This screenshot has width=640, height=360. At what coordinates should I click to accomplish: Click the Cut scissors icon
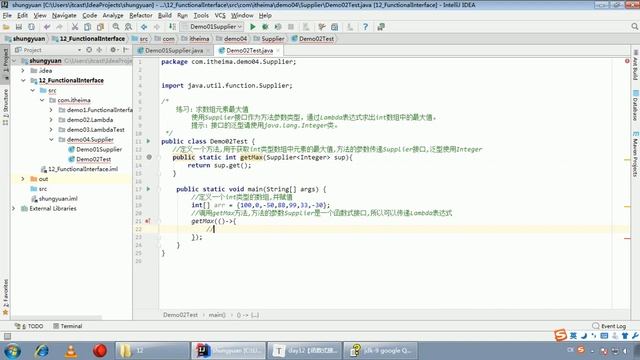(75, 27)
